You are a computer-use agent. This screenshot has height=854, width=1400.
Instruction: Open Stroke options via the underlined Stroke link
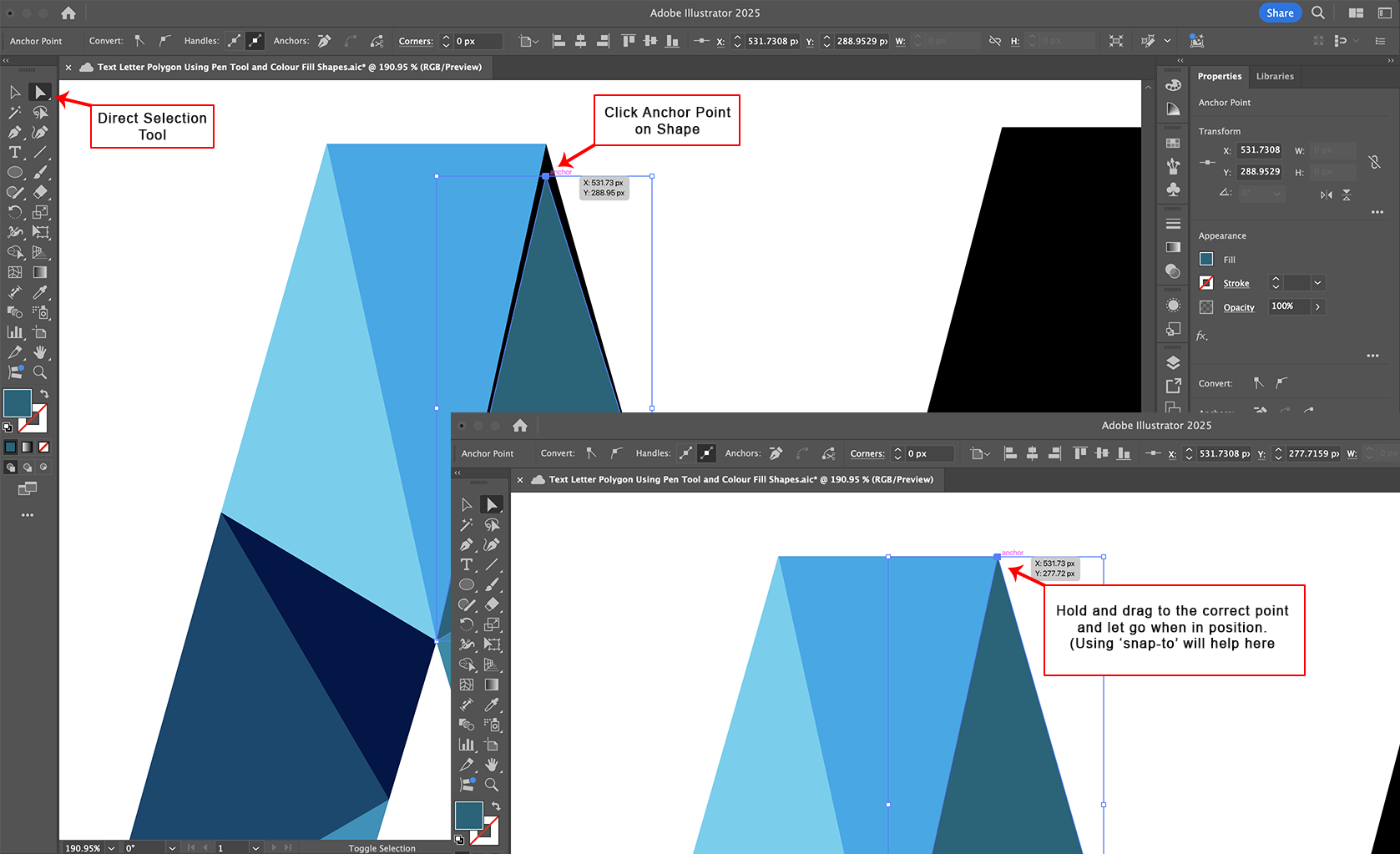(x=1236, y=283)
